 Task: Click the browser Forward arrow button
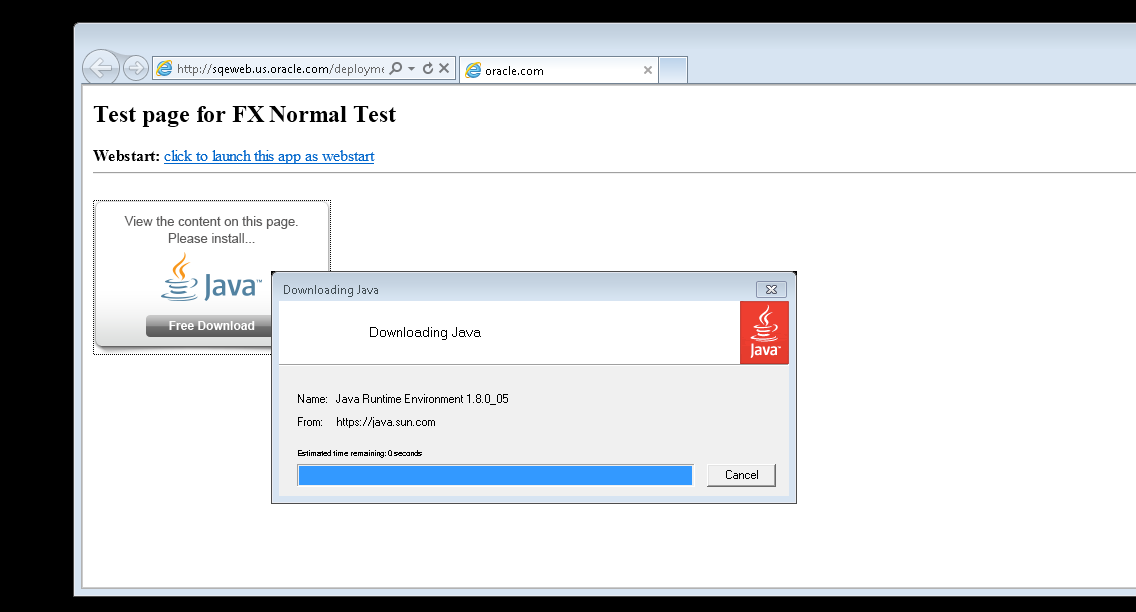coord(135,68)
